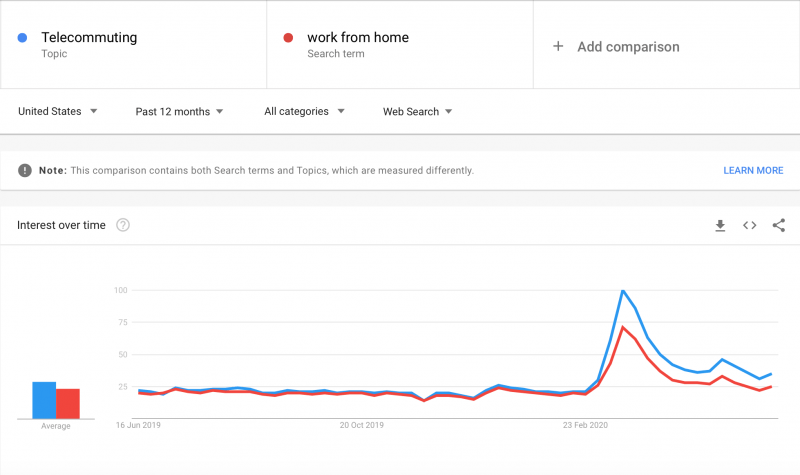Click the red Average bar

[68, 404]
